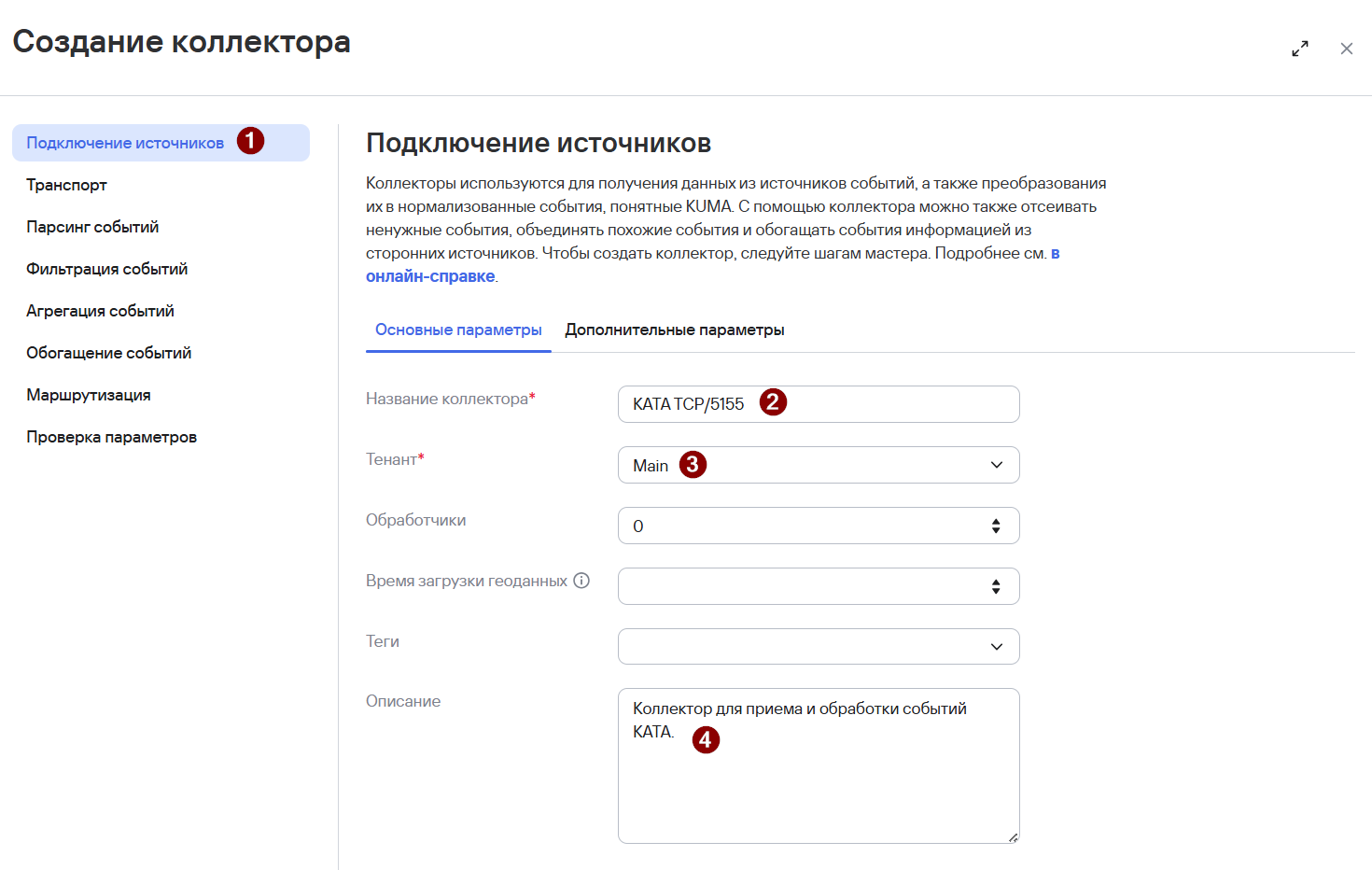
Task: Select the Подключение источников sidebar step
Action: click(125, 143)
